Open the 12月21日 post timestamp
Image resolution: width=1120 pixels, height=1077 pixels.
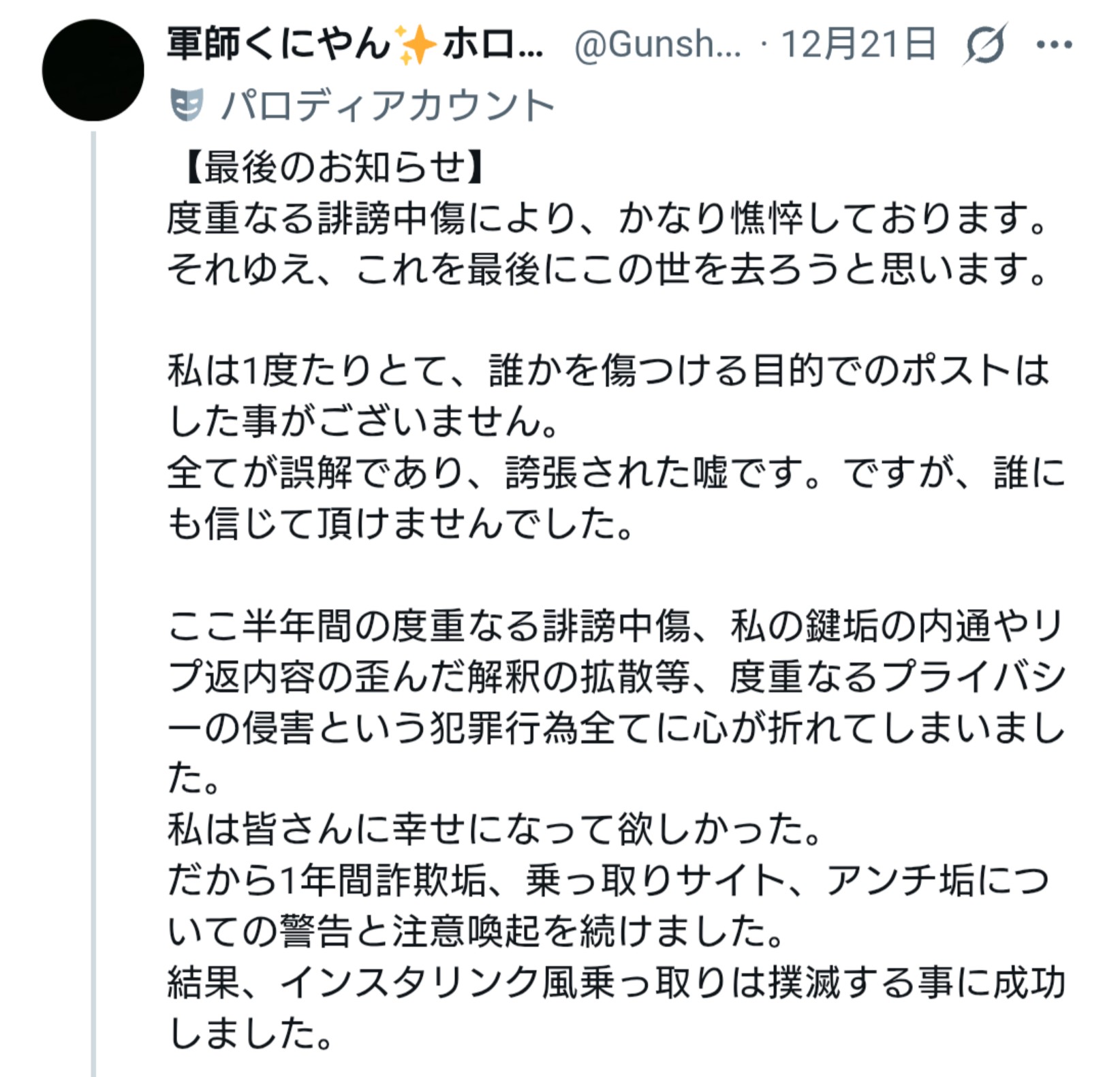point(858,45)
